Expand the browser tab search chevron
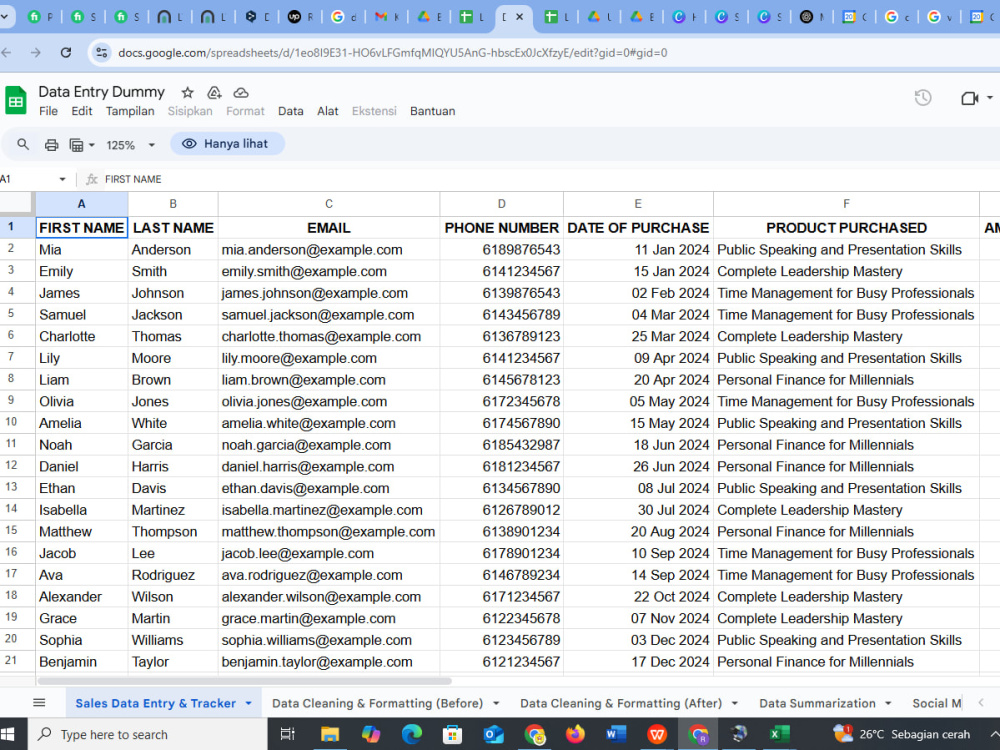 click(x=4, y=17)
